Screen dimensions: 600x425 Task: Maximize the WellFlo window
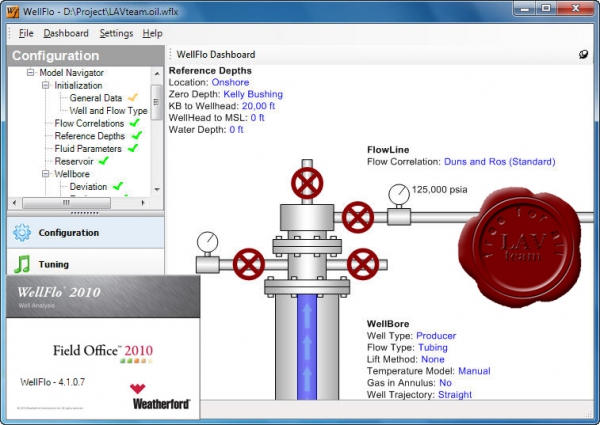tap(546, 8)
